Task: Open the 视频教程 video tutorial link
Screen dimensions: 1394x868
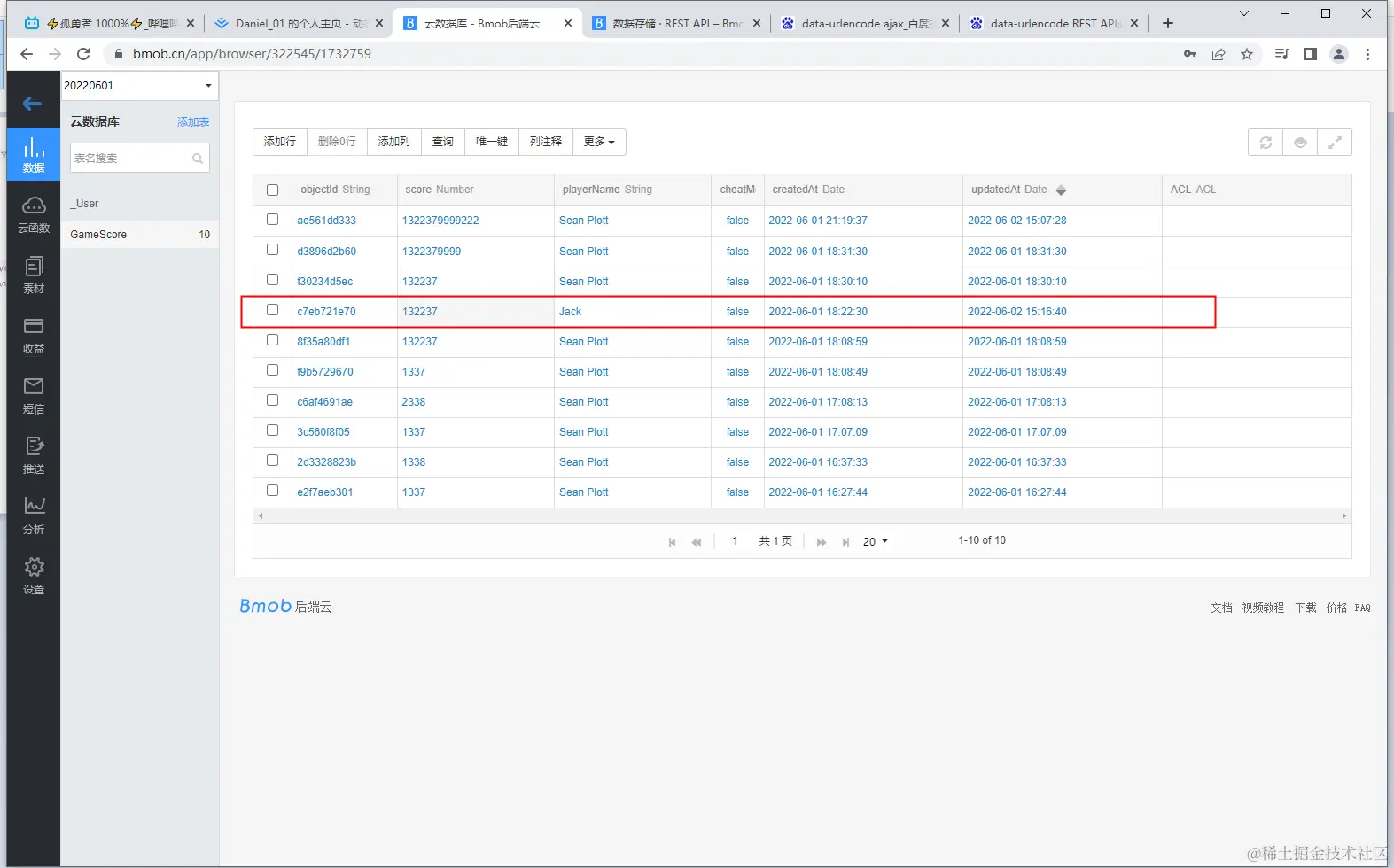Action: (x=1263, y=608)
